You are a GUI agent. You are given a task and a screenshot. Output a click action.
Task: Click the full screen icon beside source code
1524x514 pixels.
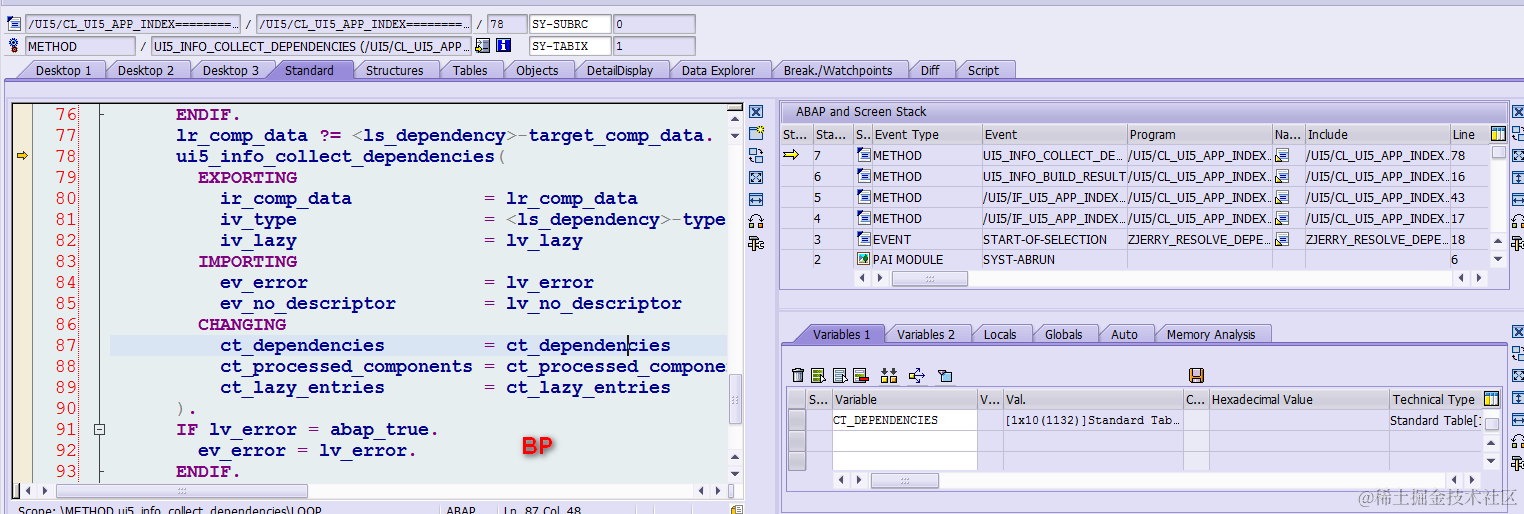pyautogui.click(x=756, y=177)
